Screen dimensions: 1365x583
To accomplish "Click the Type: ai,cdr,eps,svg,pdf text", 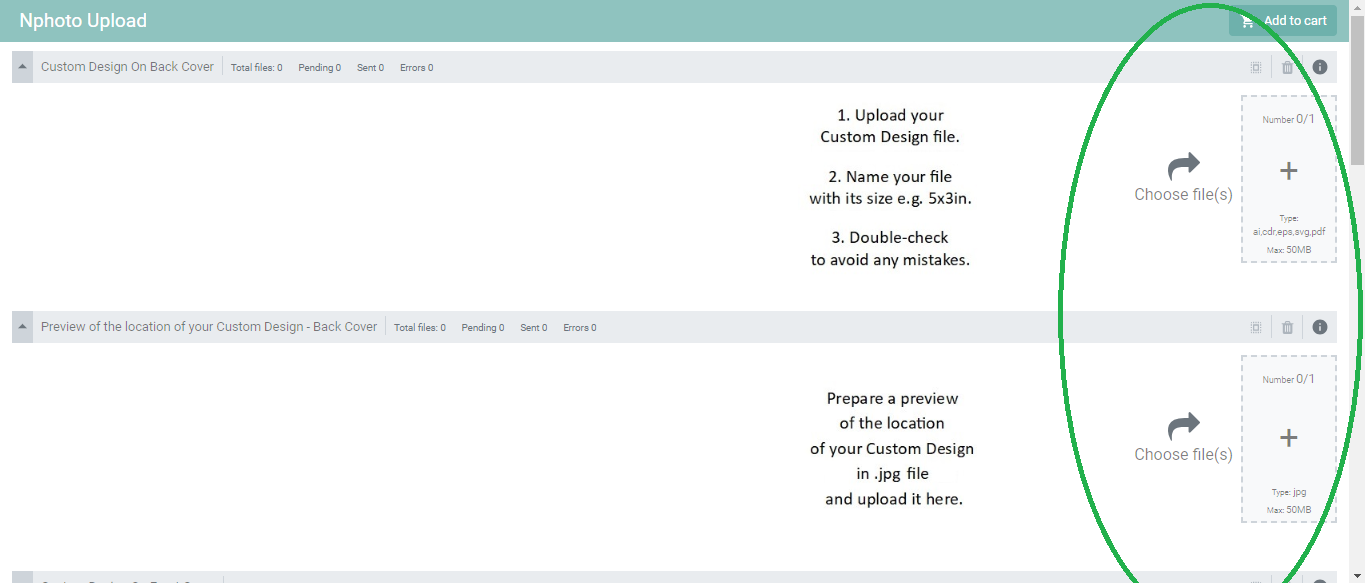I will [1289, 224].
